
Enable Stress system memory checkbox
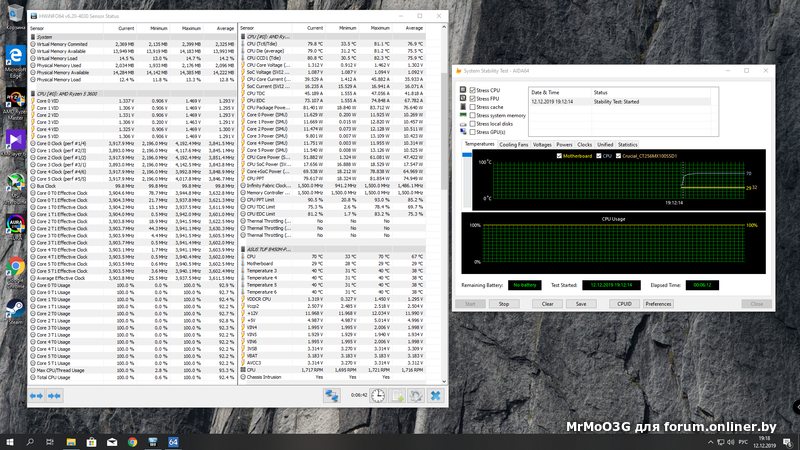473,115
